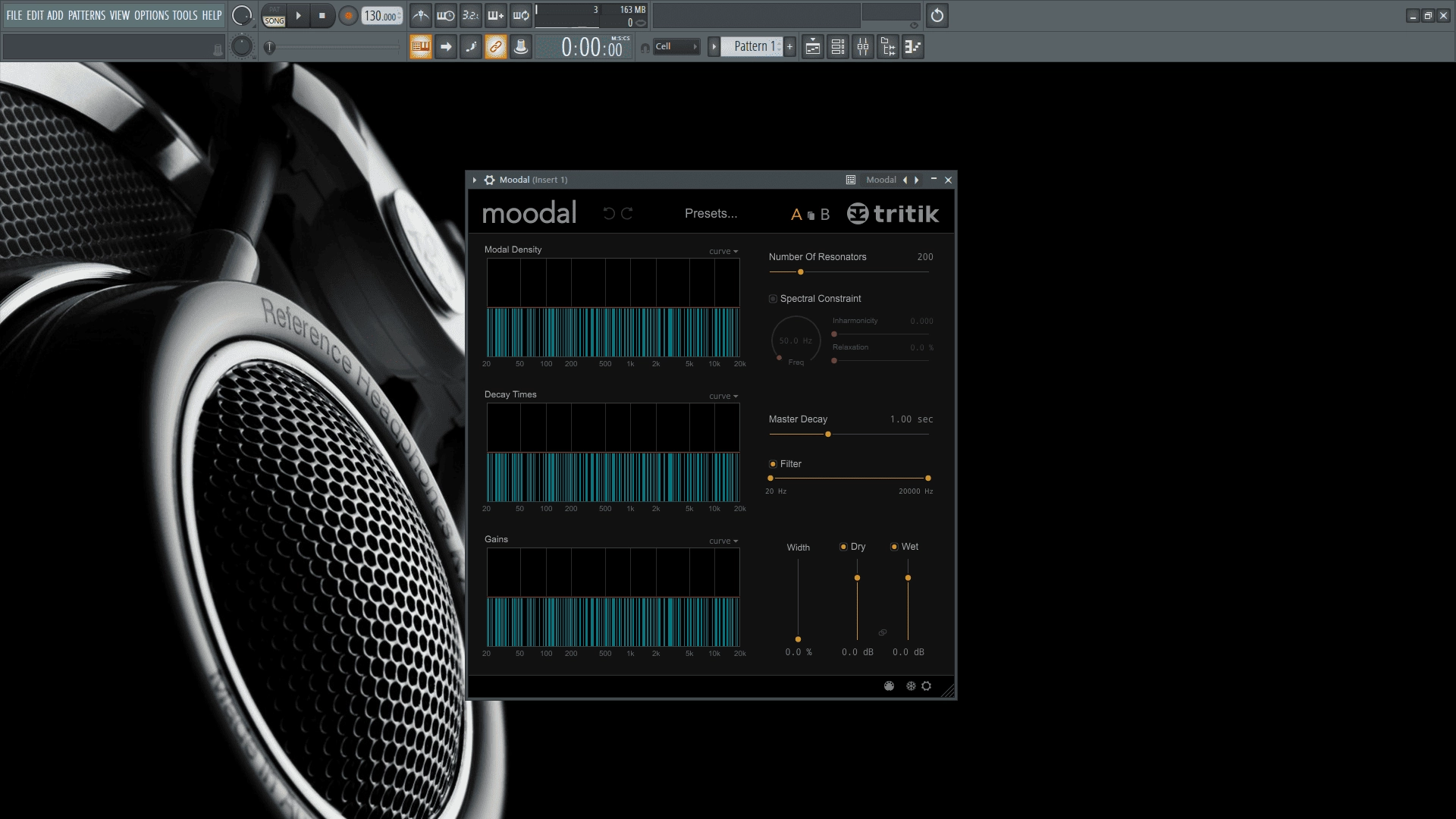Open the Decay Times curve dropdown
The width and height of the screenshot is (1456, 819).
(x=723, y=397)
